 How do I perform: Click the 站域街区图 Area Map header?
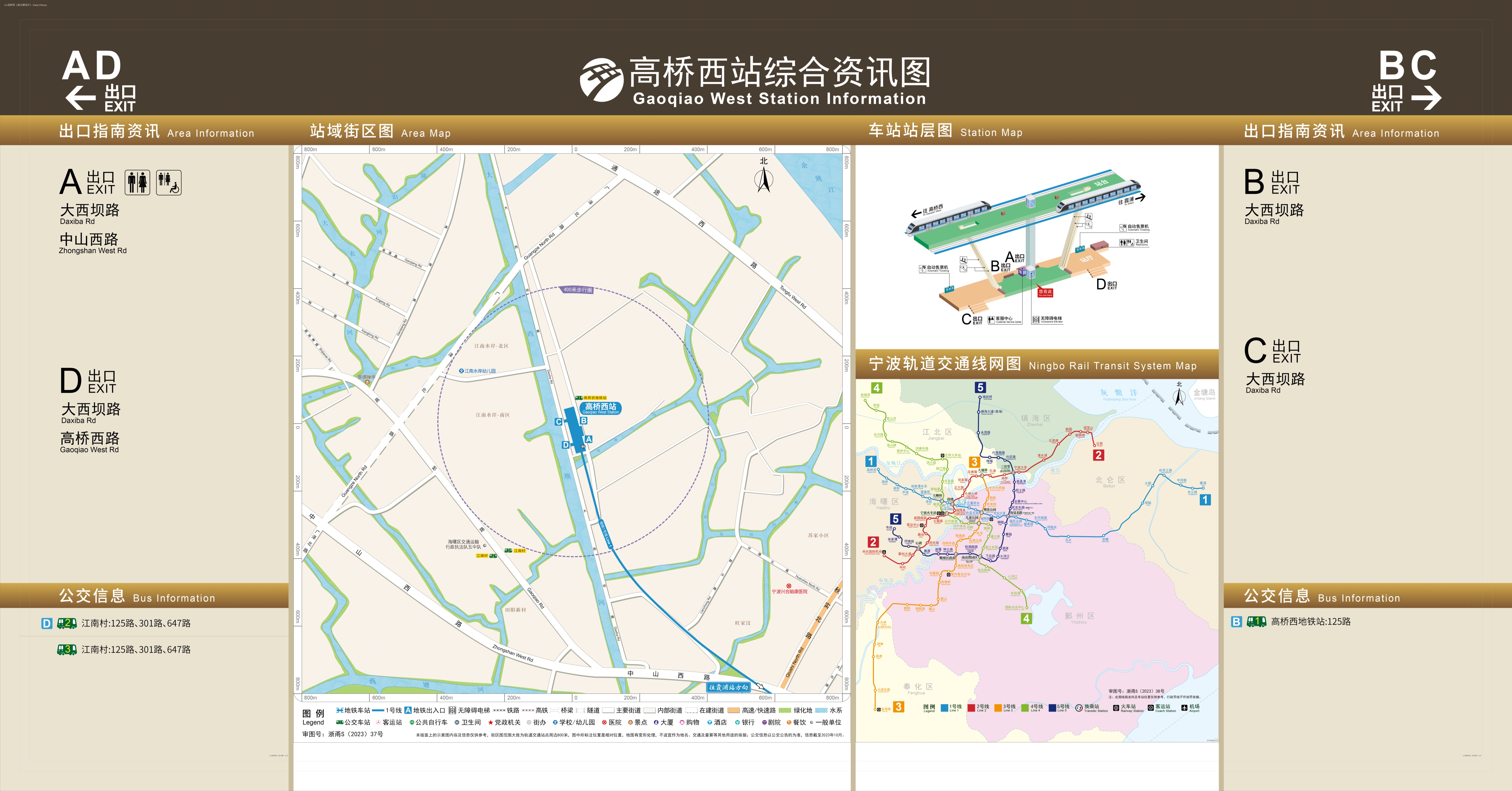click(x=380, y=131)
